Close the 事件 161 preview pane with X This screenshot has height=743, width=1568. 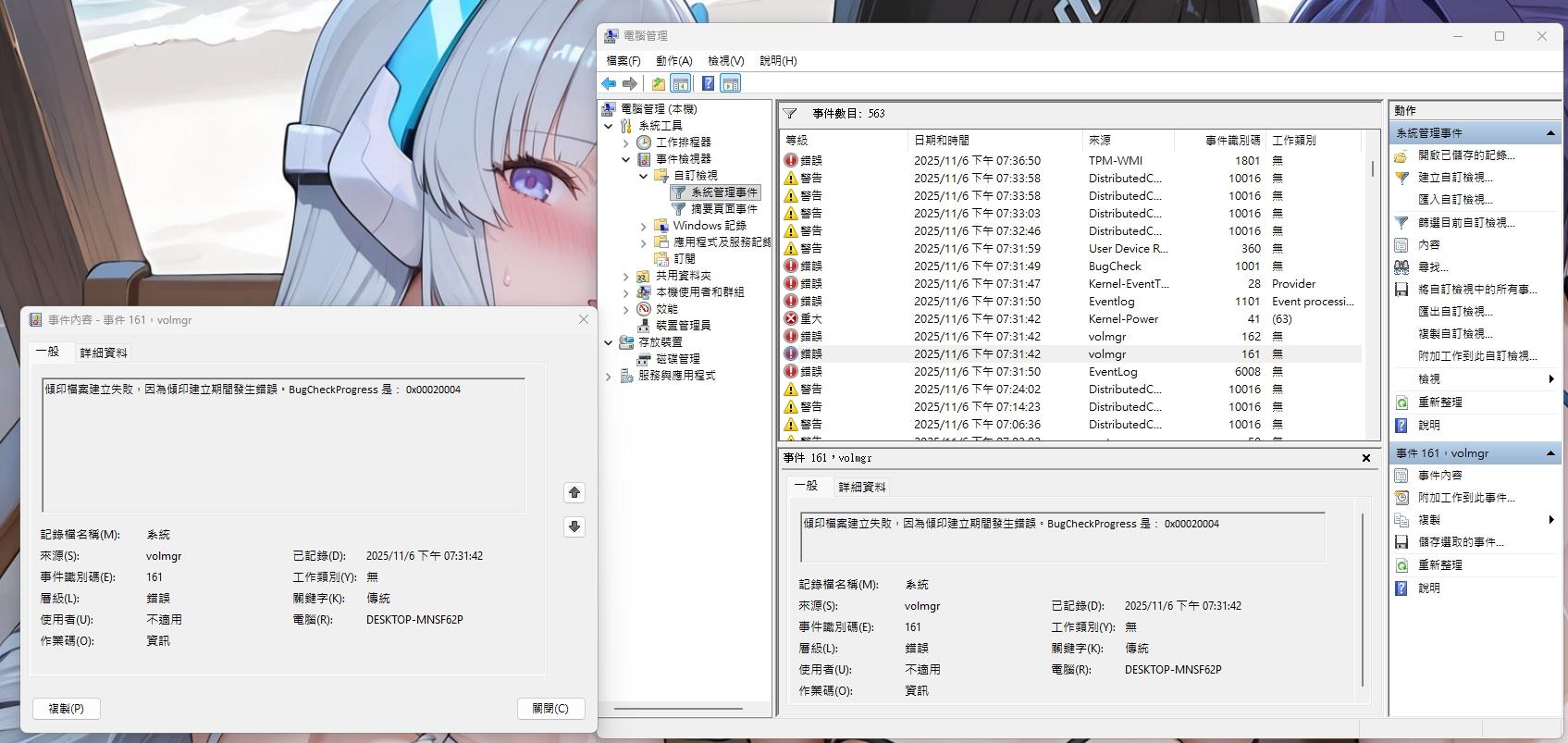pyautogui.click(x=1366, y=458)
